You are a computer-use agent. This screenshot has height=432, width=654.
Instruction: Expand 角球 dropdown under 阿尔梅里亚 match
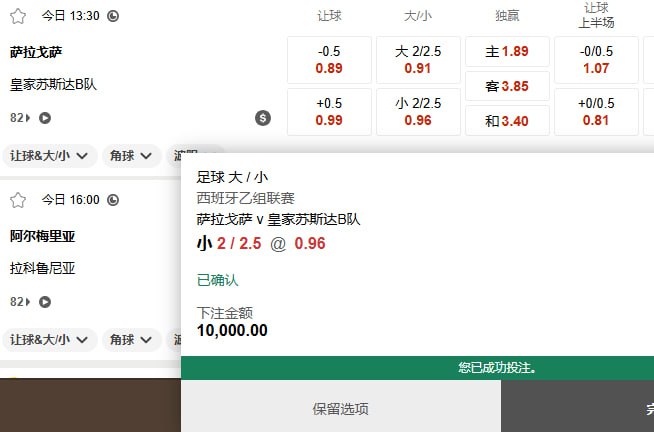[133, 340]
